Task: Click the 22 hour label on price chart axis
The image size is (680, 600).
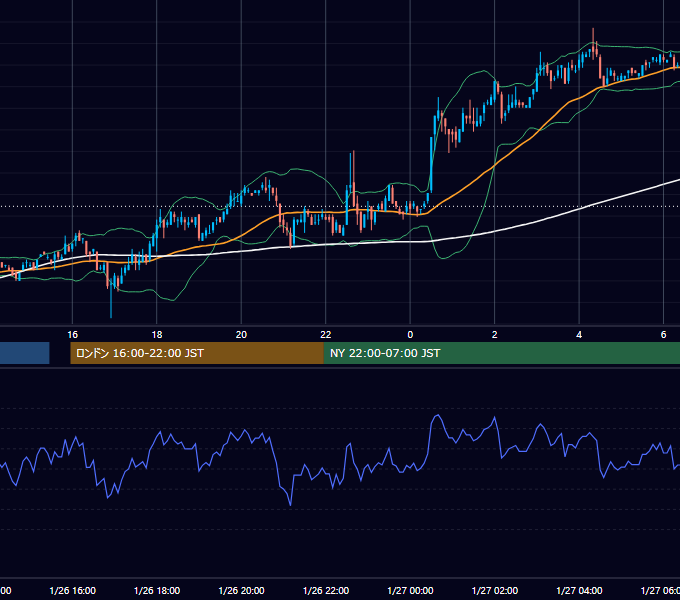Action: [326, 335]
